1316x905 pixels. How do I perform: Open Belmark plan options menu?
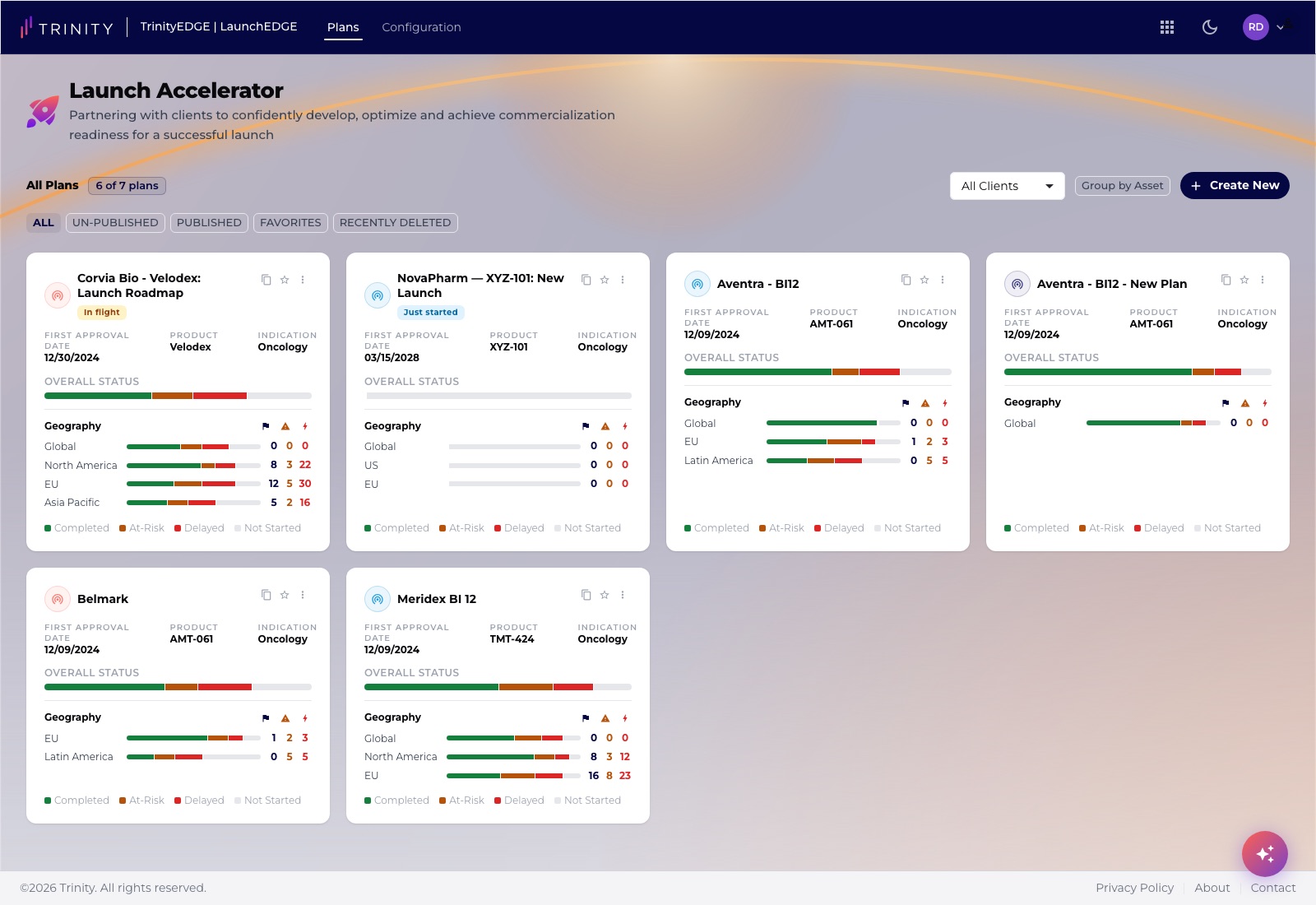pos(303,595)
